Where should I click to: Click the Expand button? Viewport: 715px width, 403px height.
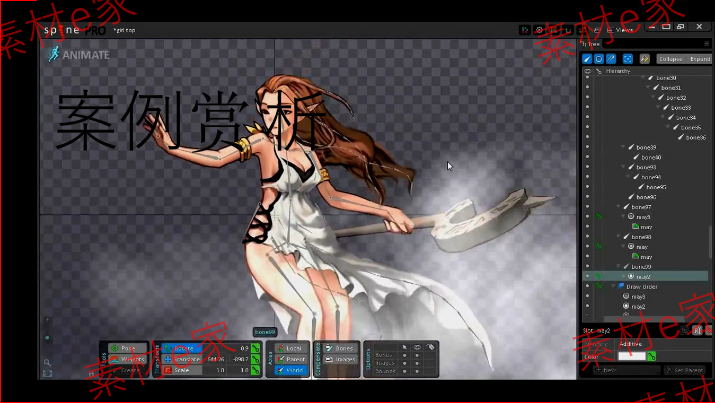(x=699, y=59)
